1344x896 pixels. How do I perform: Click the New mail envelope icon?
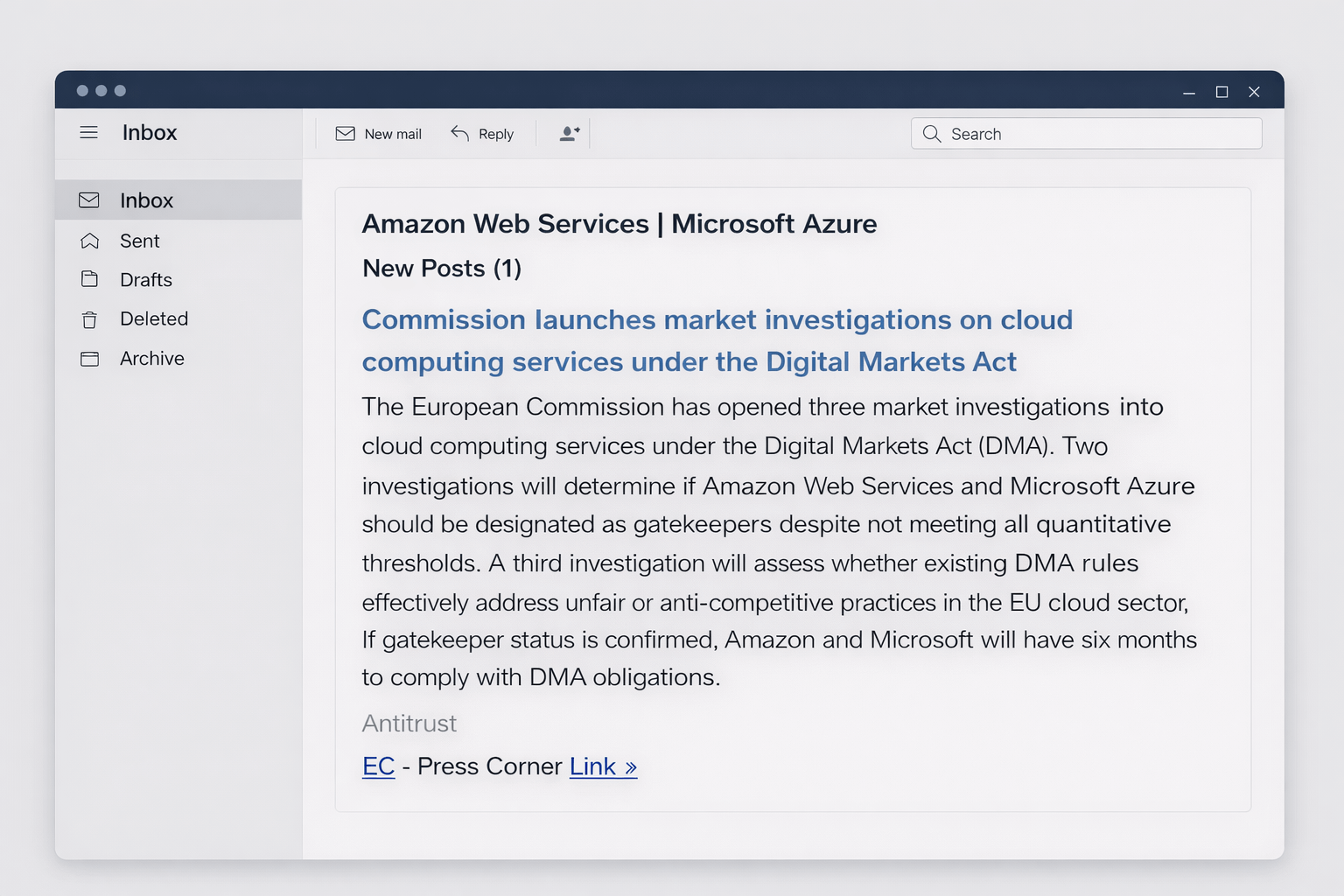(x=346, y=134)
